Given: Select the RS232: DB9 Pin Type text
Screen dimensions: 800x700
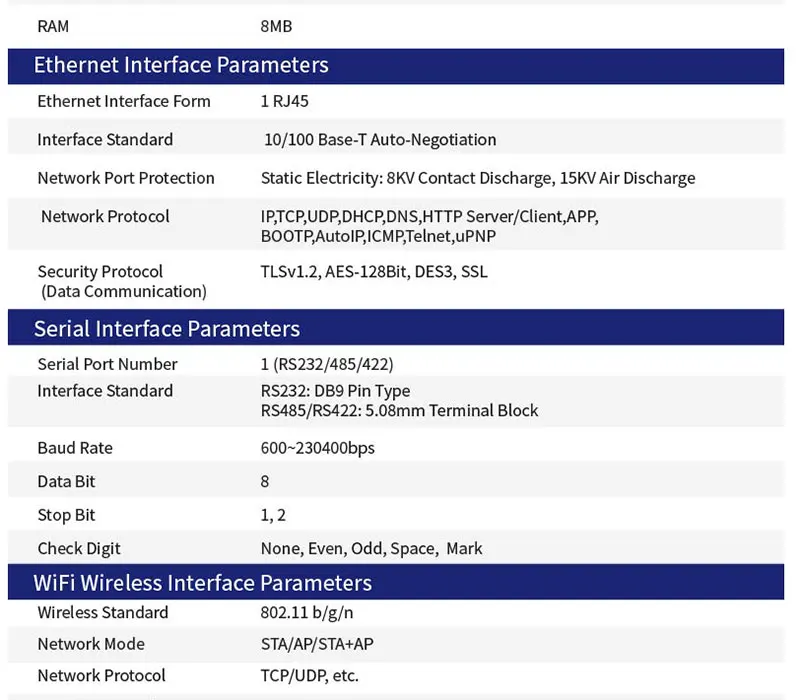Looking at the screenshot, I should (x=335, y=391).
